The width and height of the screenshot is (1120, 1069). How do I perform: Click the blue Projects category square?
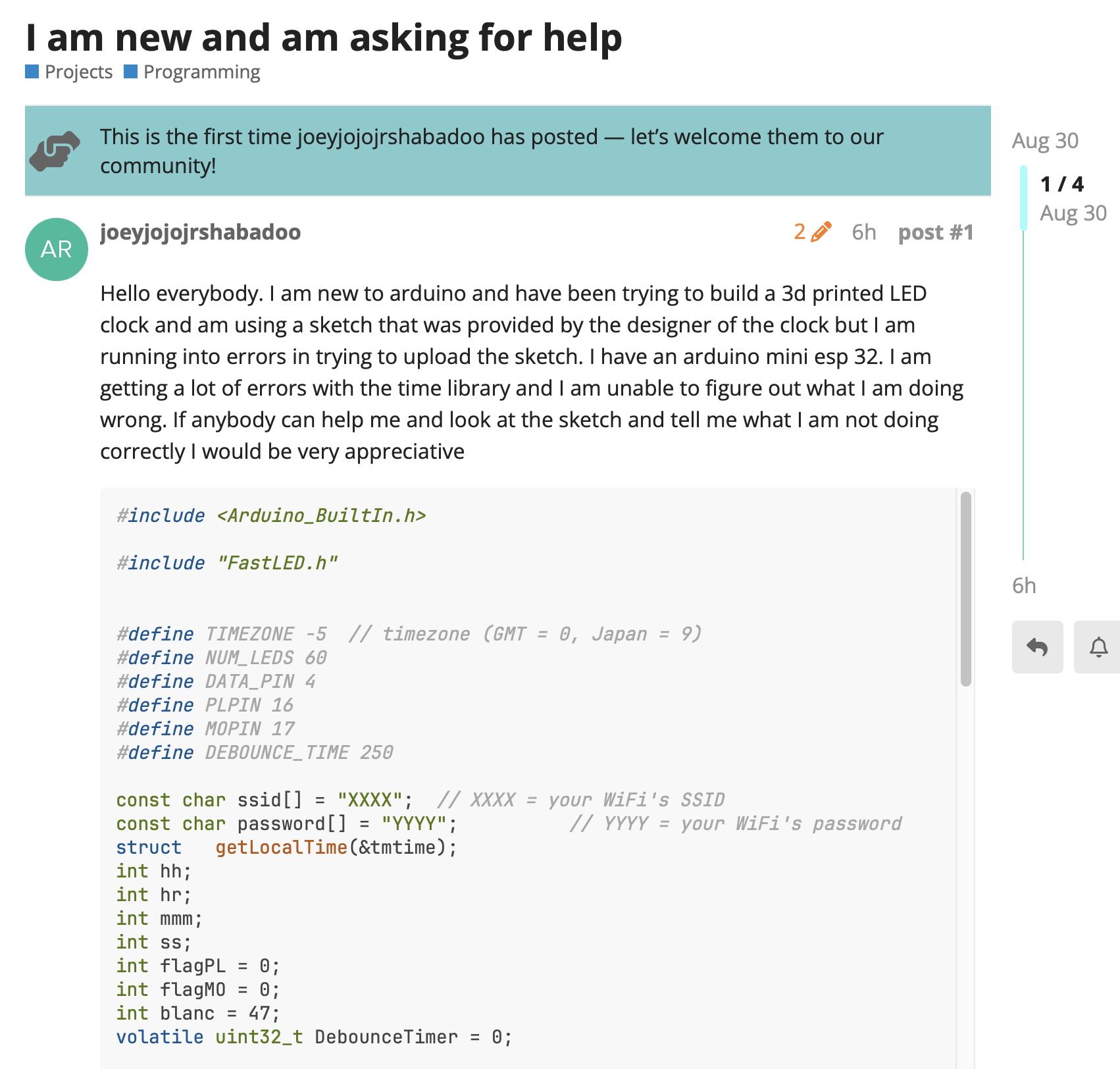[x=32, y=72]
